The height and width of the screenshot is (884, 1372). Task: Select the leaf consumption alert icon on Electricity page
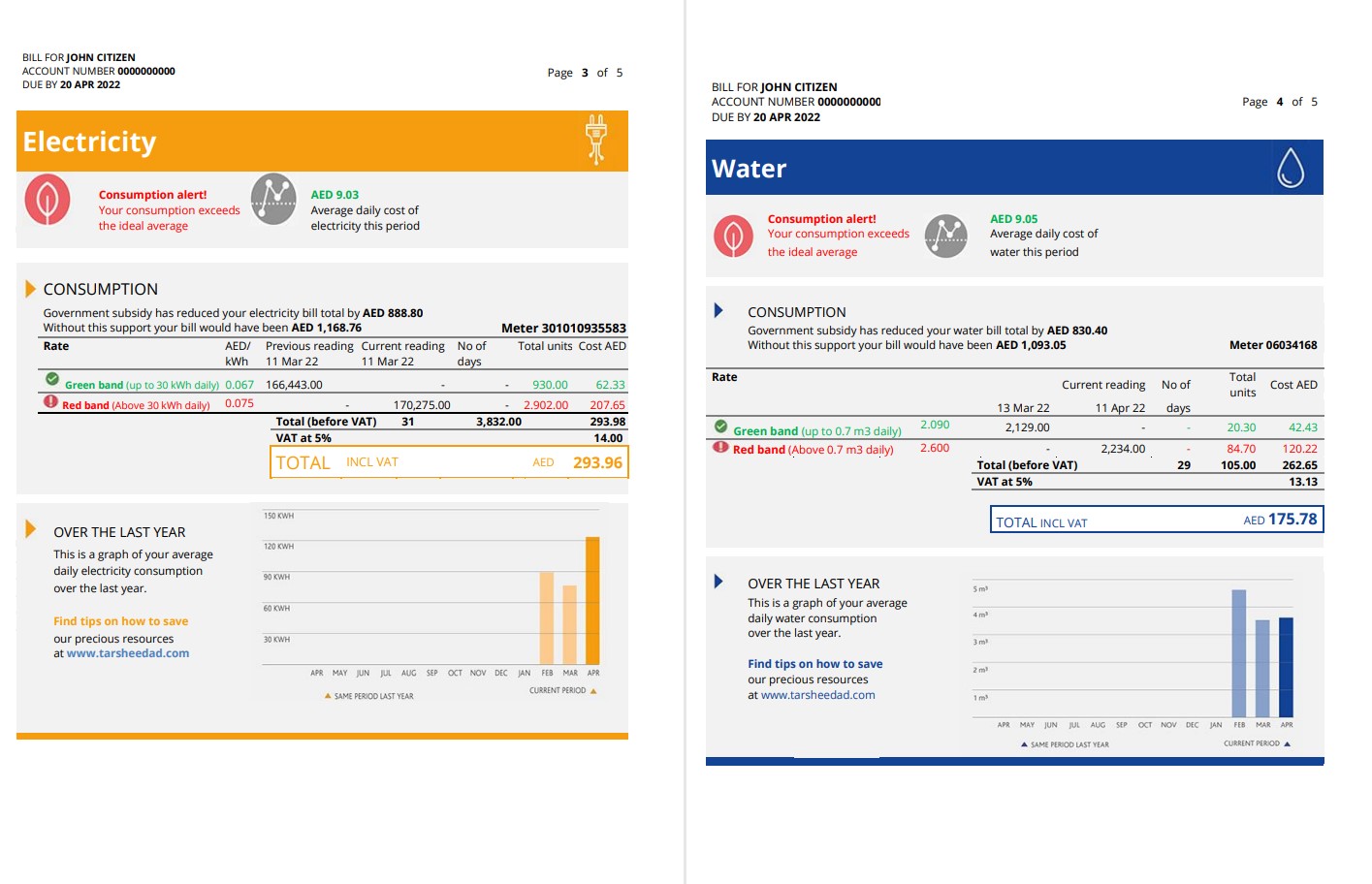click(48, 200)
